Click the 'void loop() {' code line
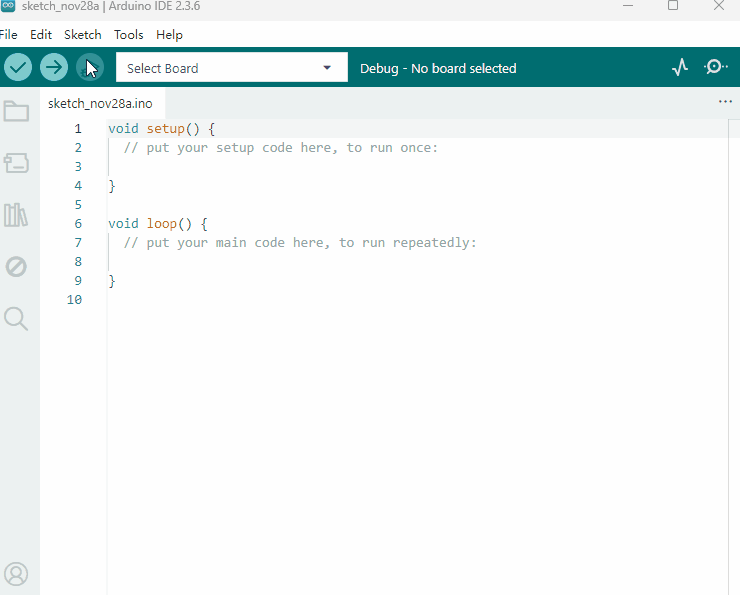 click(x=158, y=224)
